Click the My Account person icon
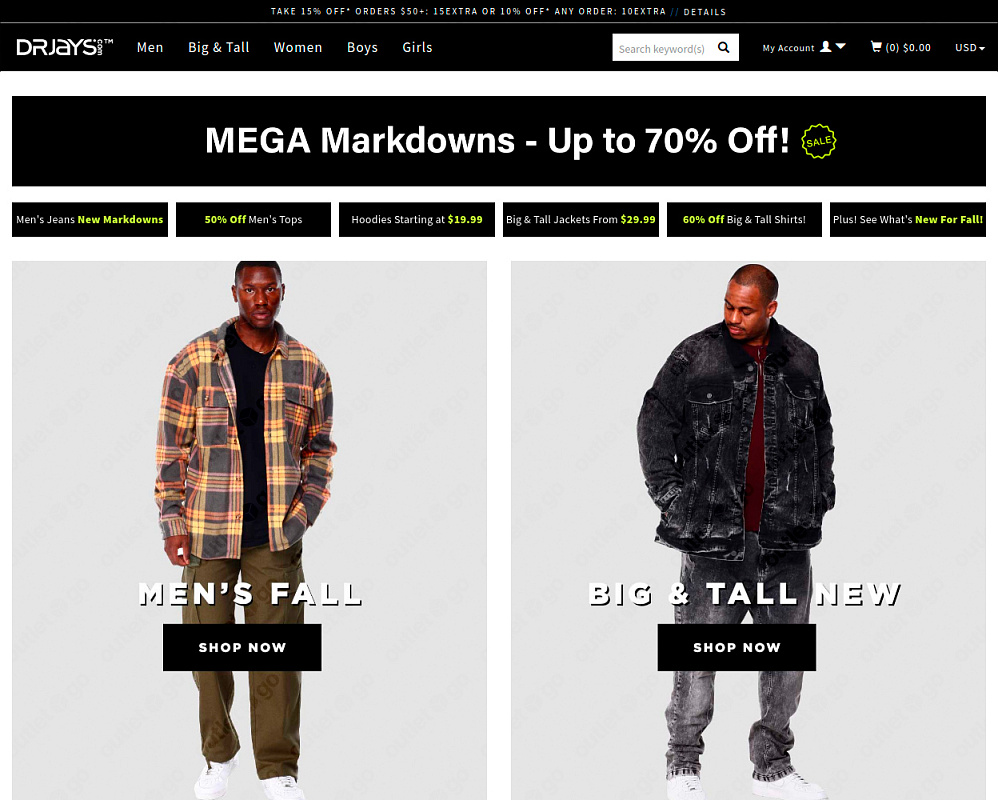This screenshot has height=800, width=998. pos(826,46)
